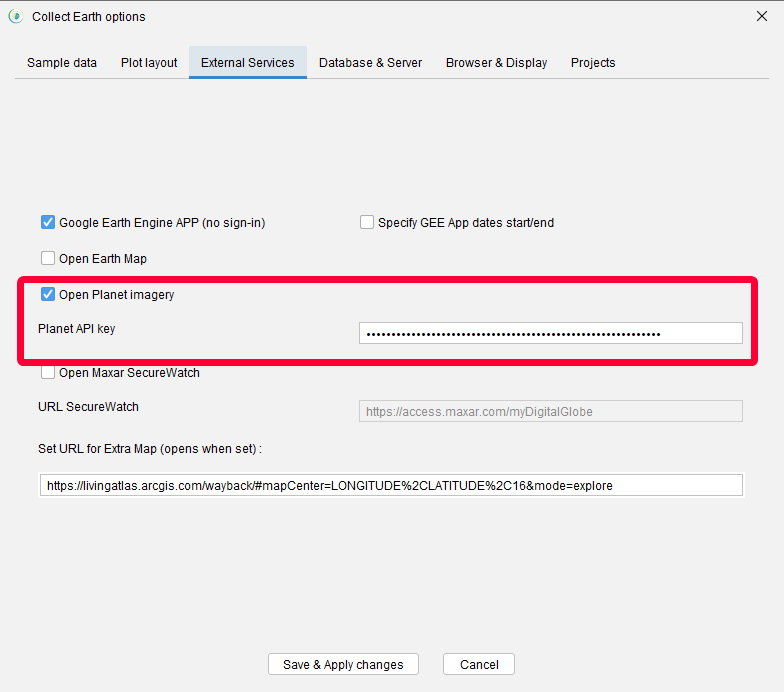Screen dimensions: 784x692
Task: Enable Specify GEE App dates start/end
Action: [367, 223]
